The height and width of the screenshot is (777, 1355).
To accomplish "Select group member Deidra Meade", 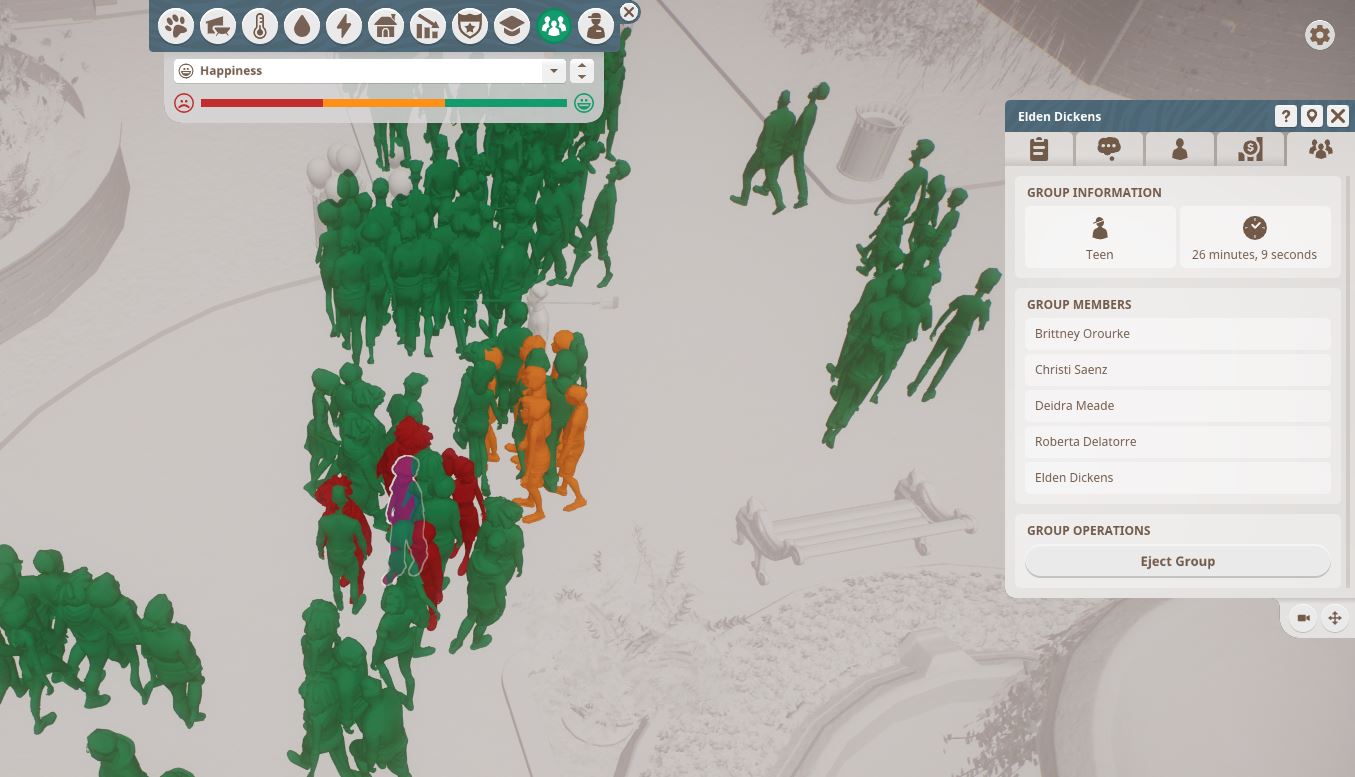I will pos(1178,406).
